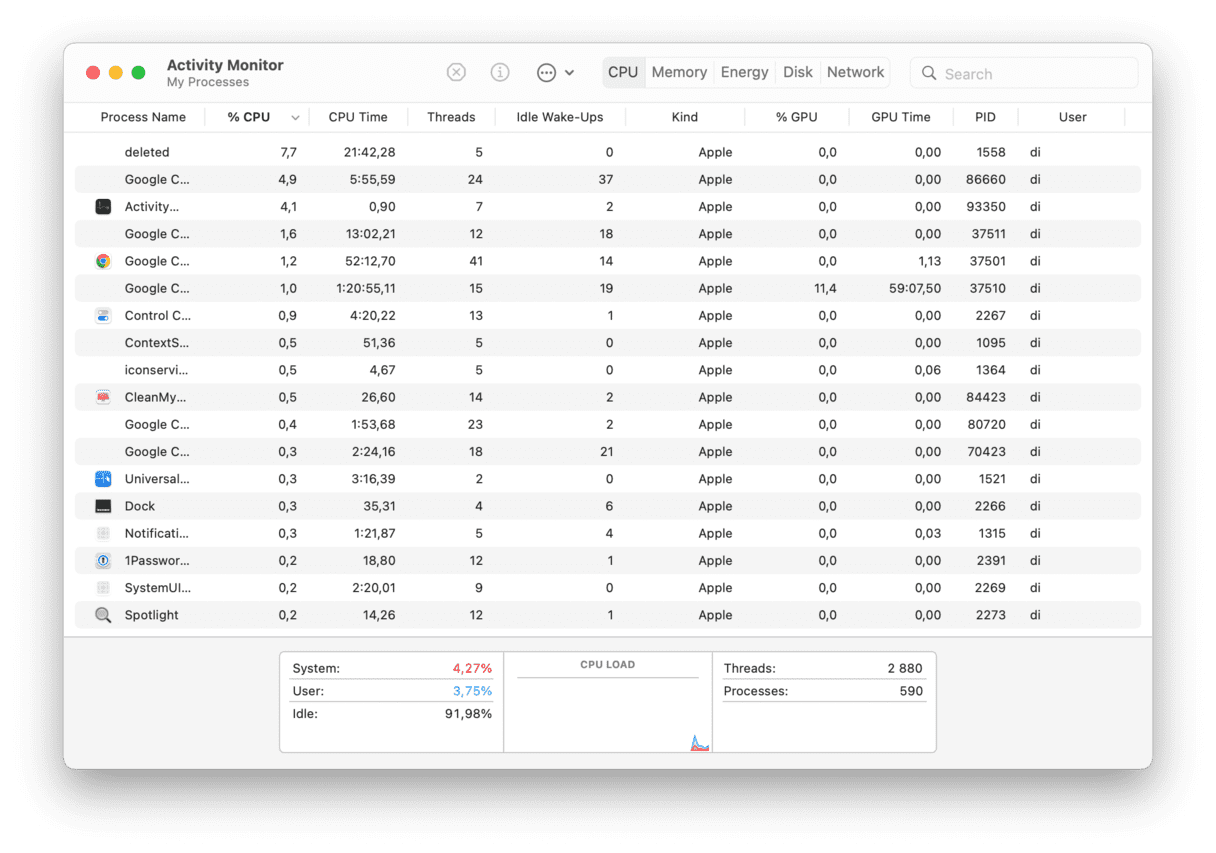Click CPU time 21:42,28 cell
The height and width of the screenshot is (853, 1216).
pos(369,152)
